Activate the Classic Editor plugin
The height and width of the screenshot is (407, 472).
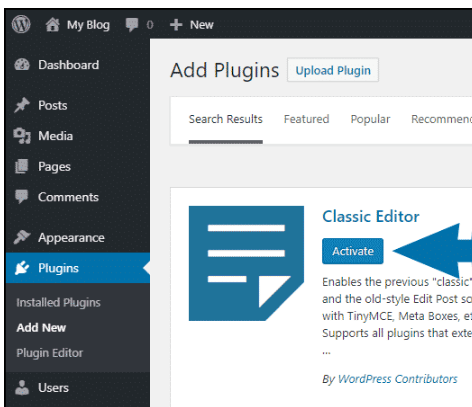click(x=353, y=251)
